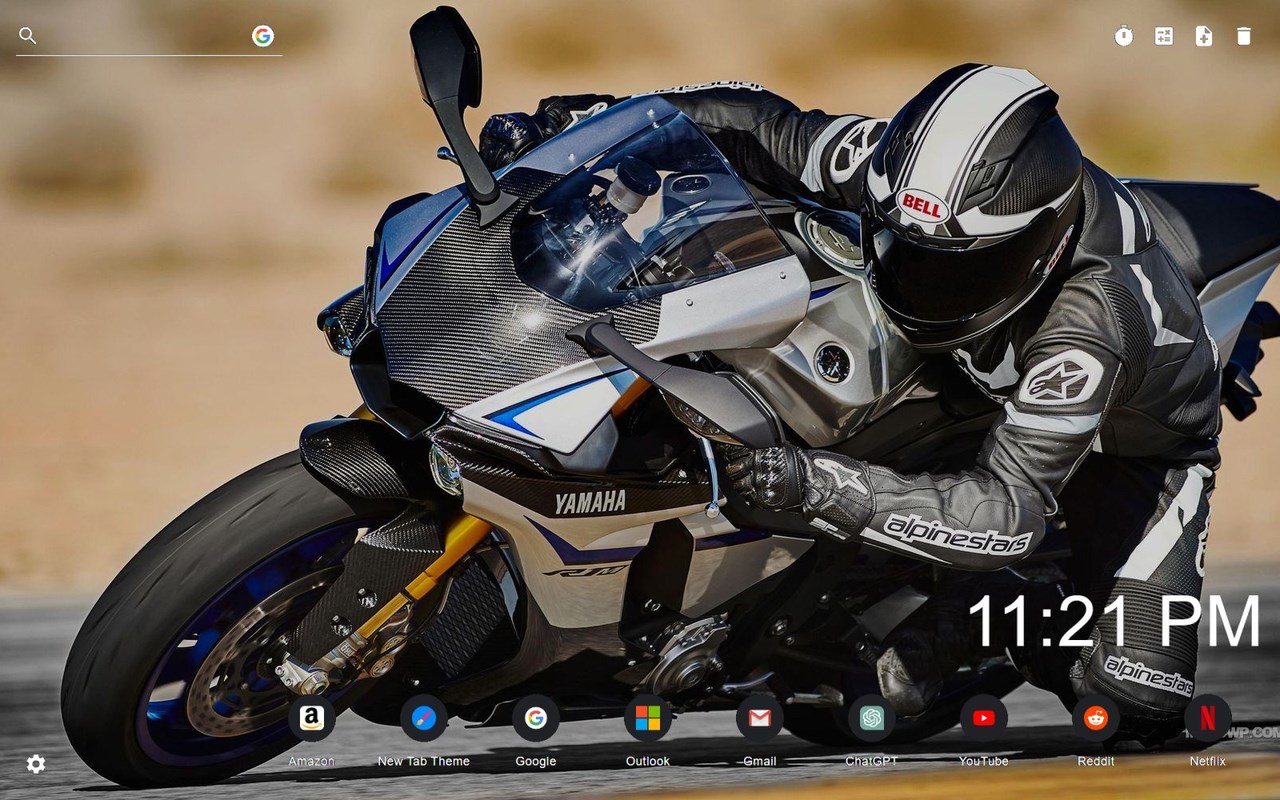
Task: Click the 11:21 PM clock display
Action: point(1114,621)
